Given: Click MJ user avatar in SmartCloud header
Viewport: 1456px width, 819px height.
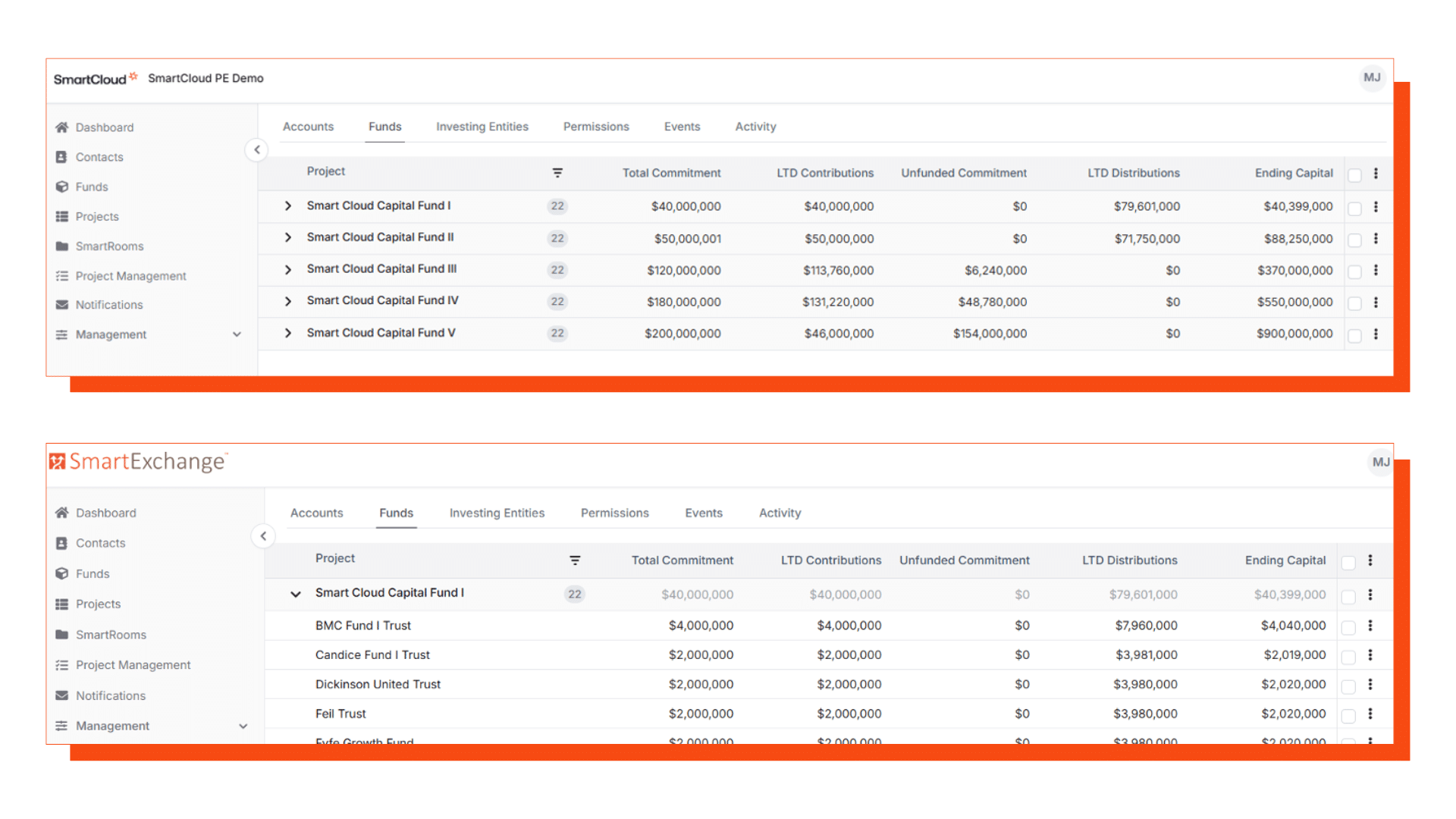Looking at the screenshot, I should (x=1372, y=77).
